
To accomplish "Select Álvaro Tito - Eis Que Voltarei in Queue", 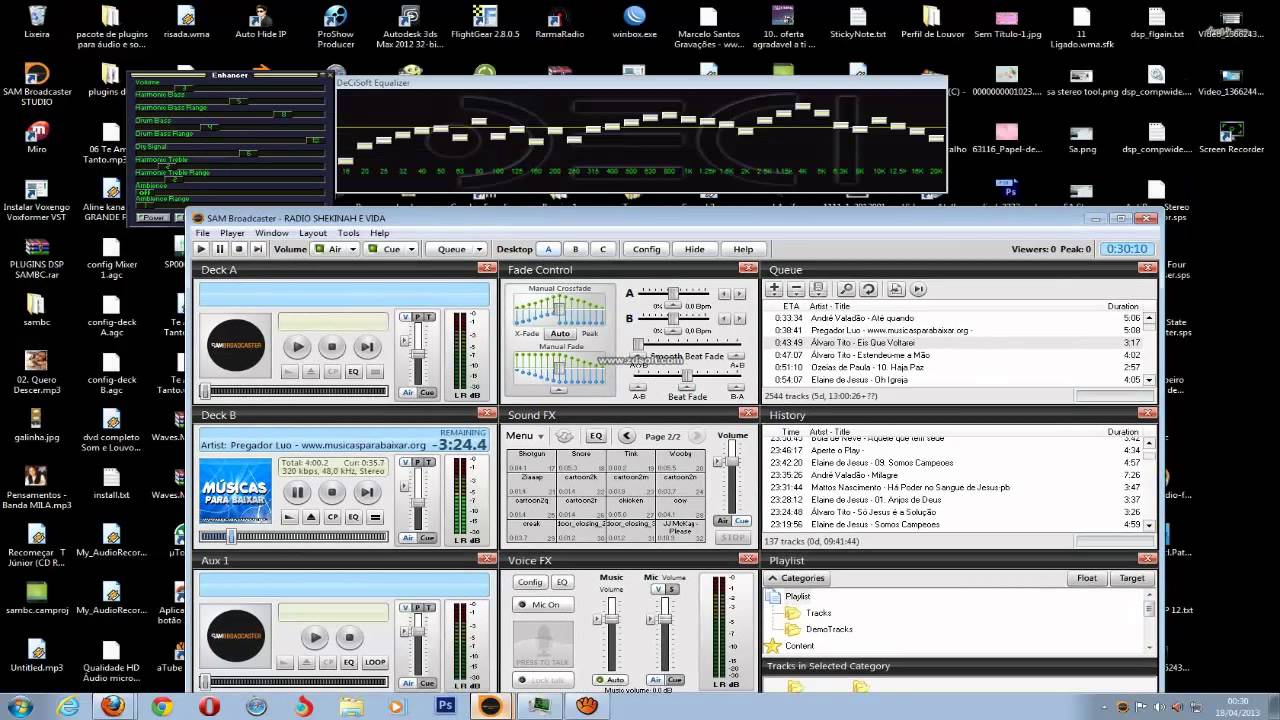I will pos(954,342).
